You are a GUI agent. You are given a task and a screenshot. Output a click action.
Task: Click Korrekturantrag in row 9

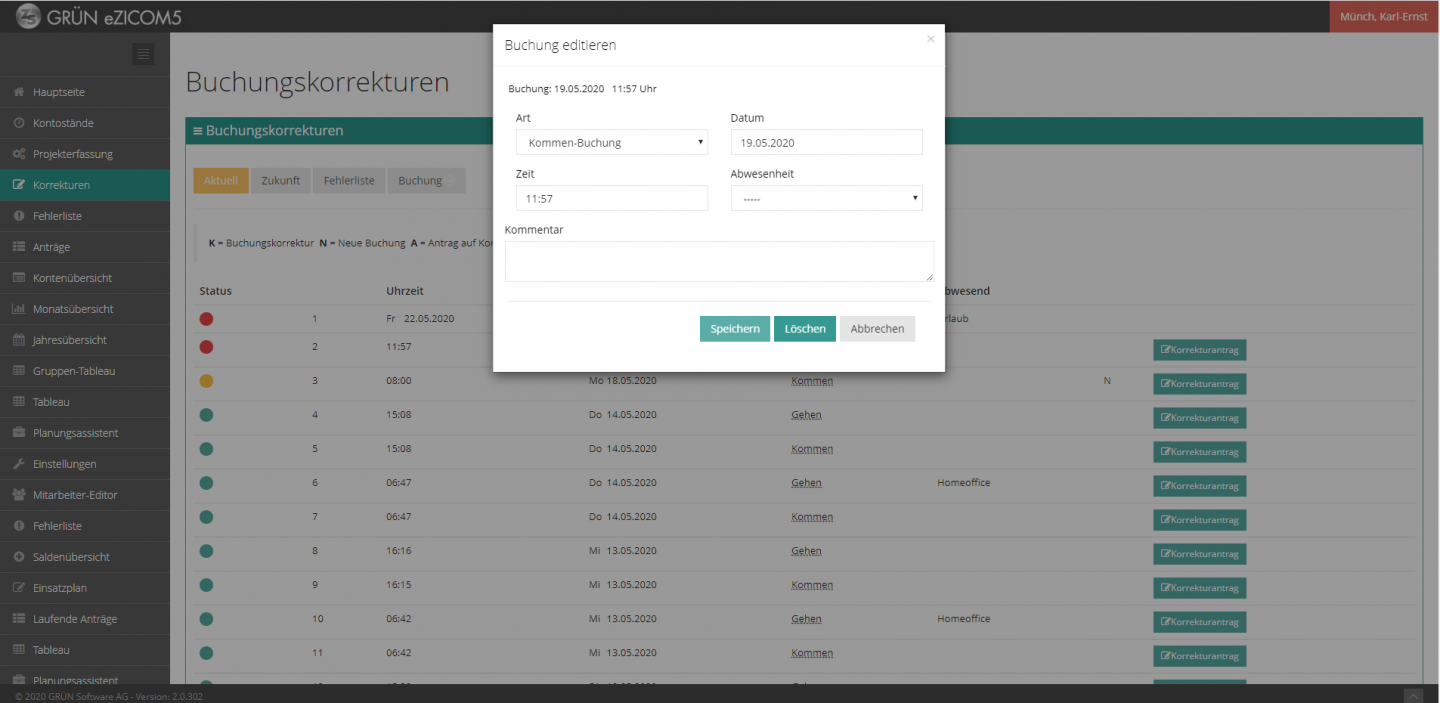(x=1199, y=588)
